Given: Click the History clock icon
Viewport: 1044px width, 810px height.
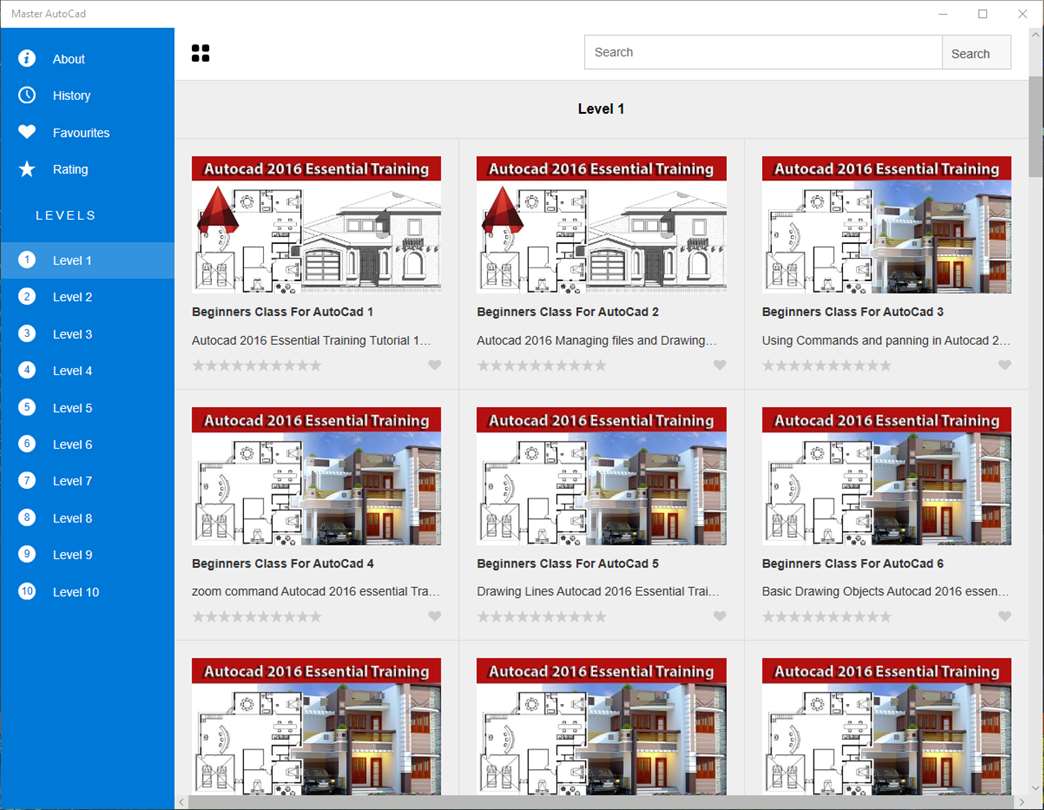Looking at the screenshot, I should click(27, 95).
